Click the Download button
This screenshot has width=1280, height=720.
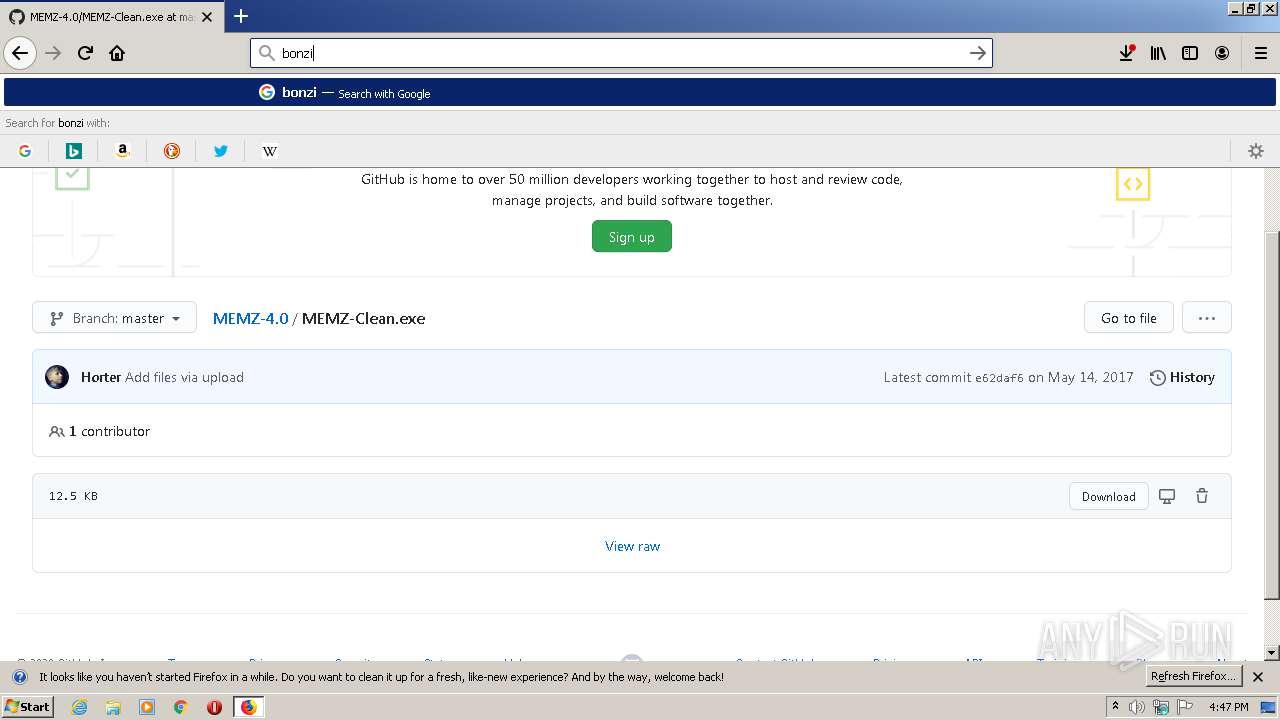[1109, 496]
